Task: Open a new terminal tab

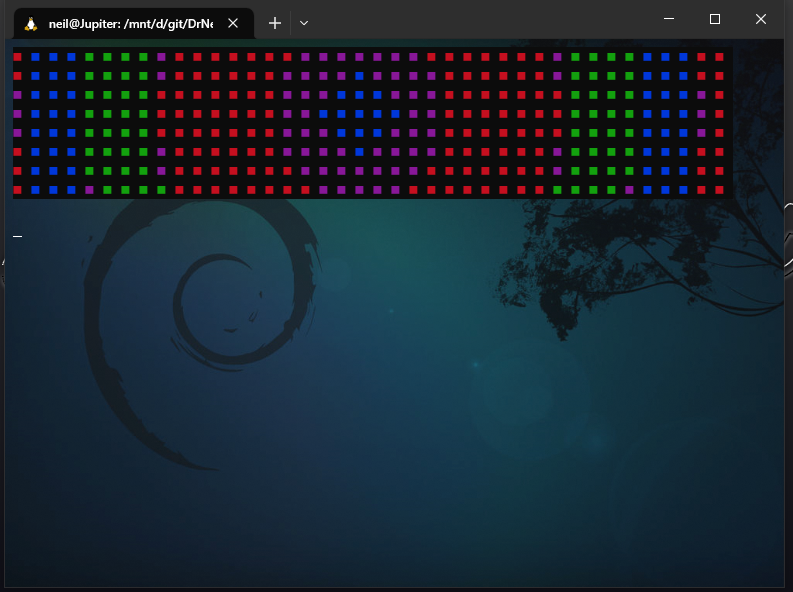Action: click(275, 23)
